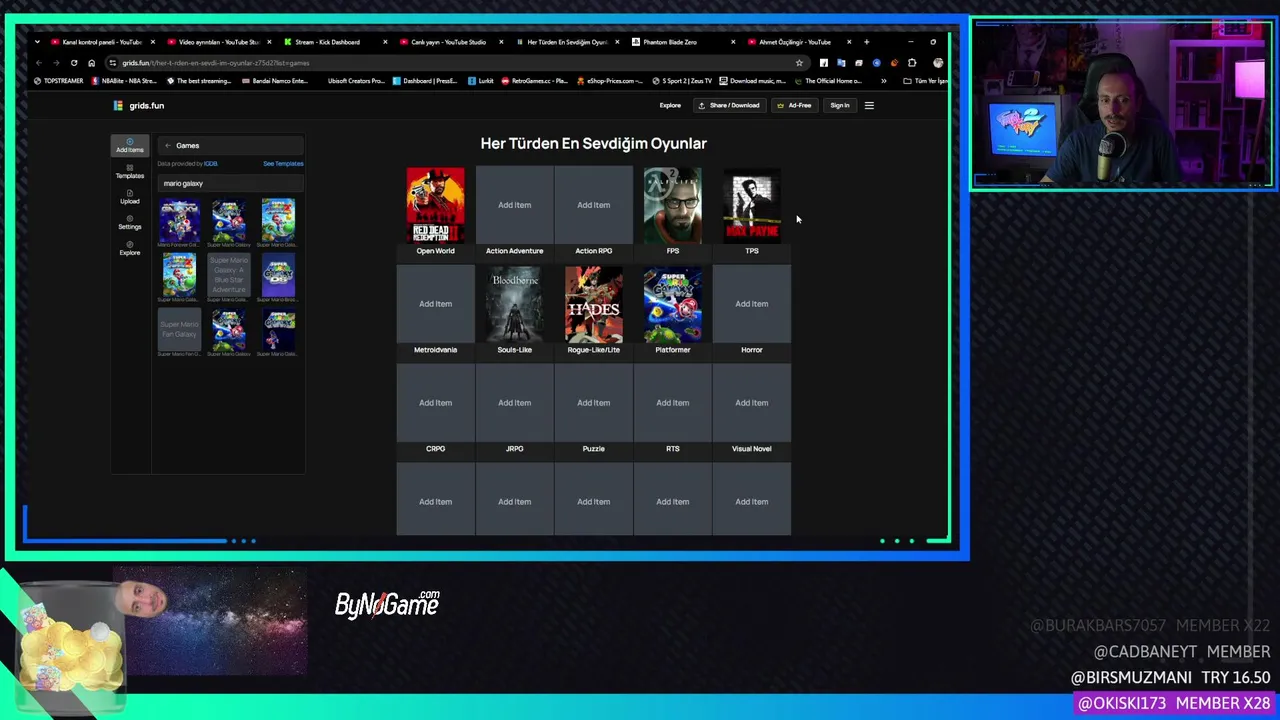Open a new browser tab
The image size is (1280, 720).
[866, 42]
